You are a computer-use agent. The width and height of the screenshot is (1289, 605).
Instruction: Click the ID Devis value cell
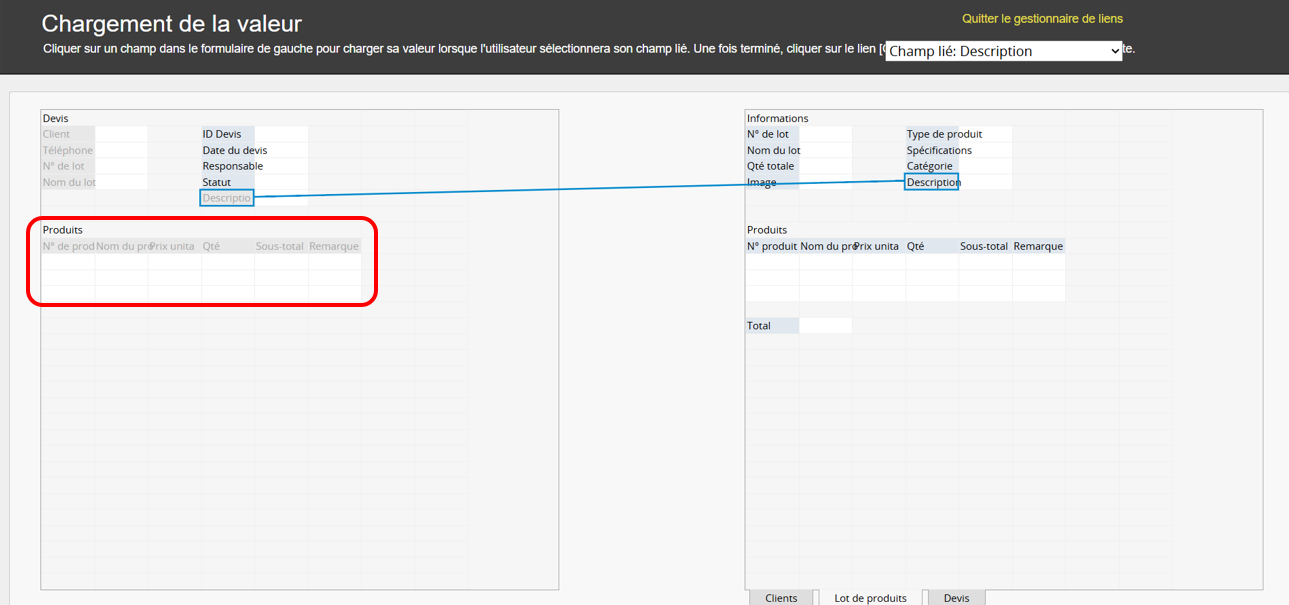(x=281, y=134)
